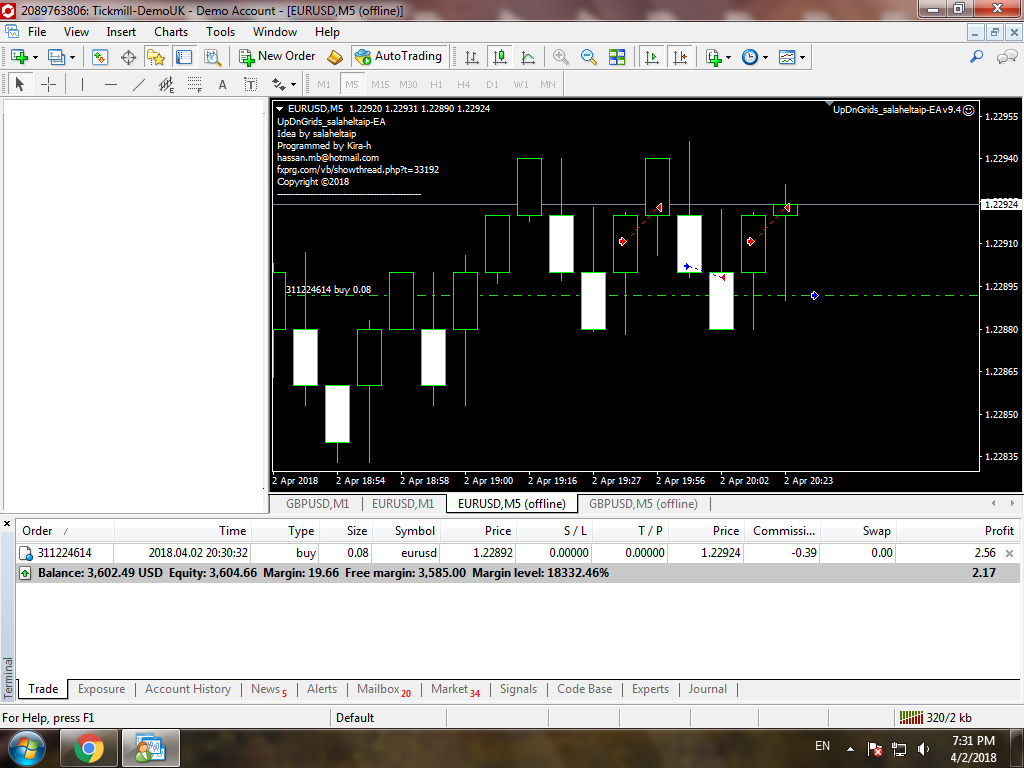The image size is (1024, 779).
Task: Select the Cursor arrow tool
Action: point(20,84)
